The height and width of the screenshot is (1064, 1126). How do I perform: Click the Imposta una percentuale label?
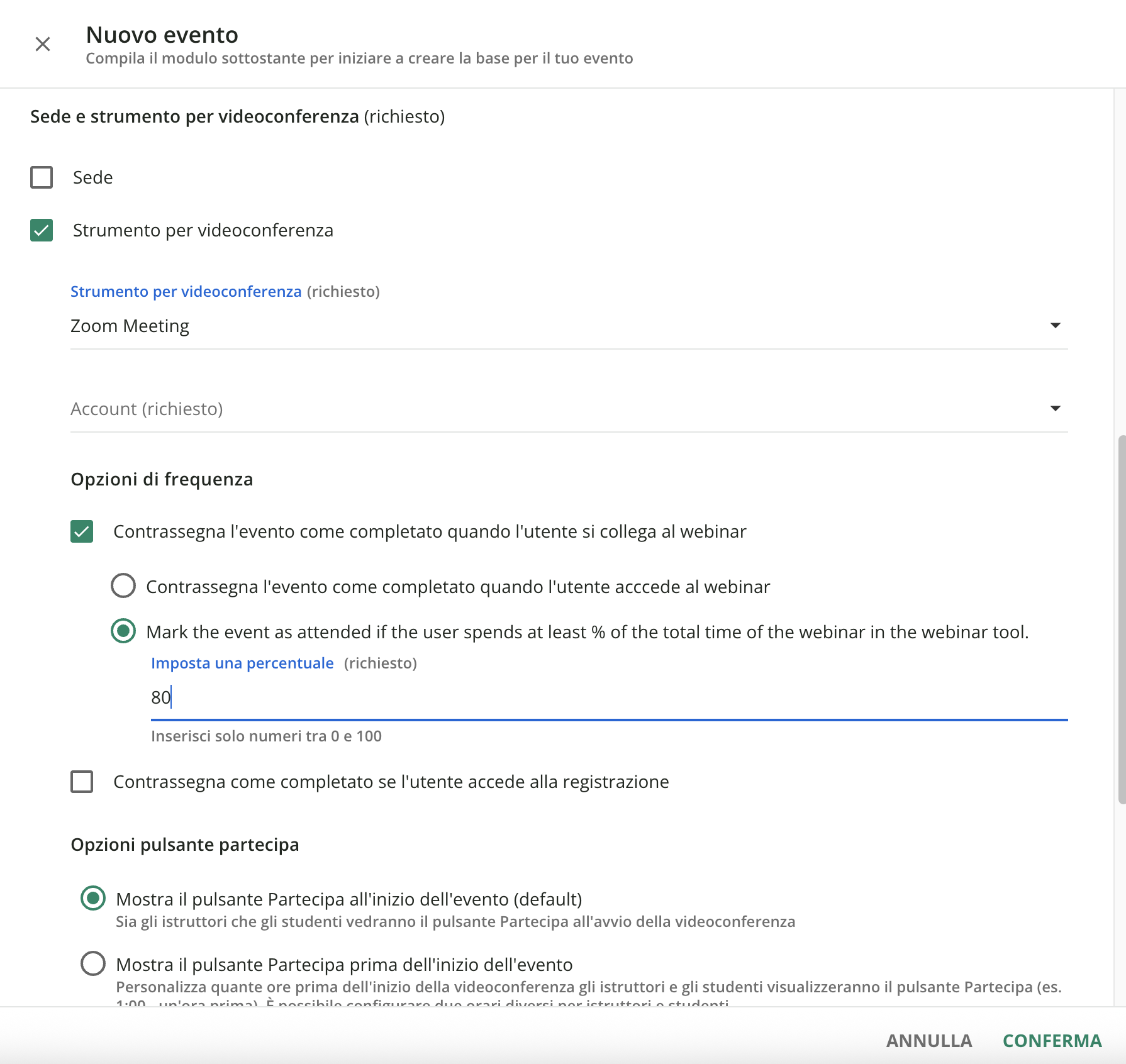242,663
